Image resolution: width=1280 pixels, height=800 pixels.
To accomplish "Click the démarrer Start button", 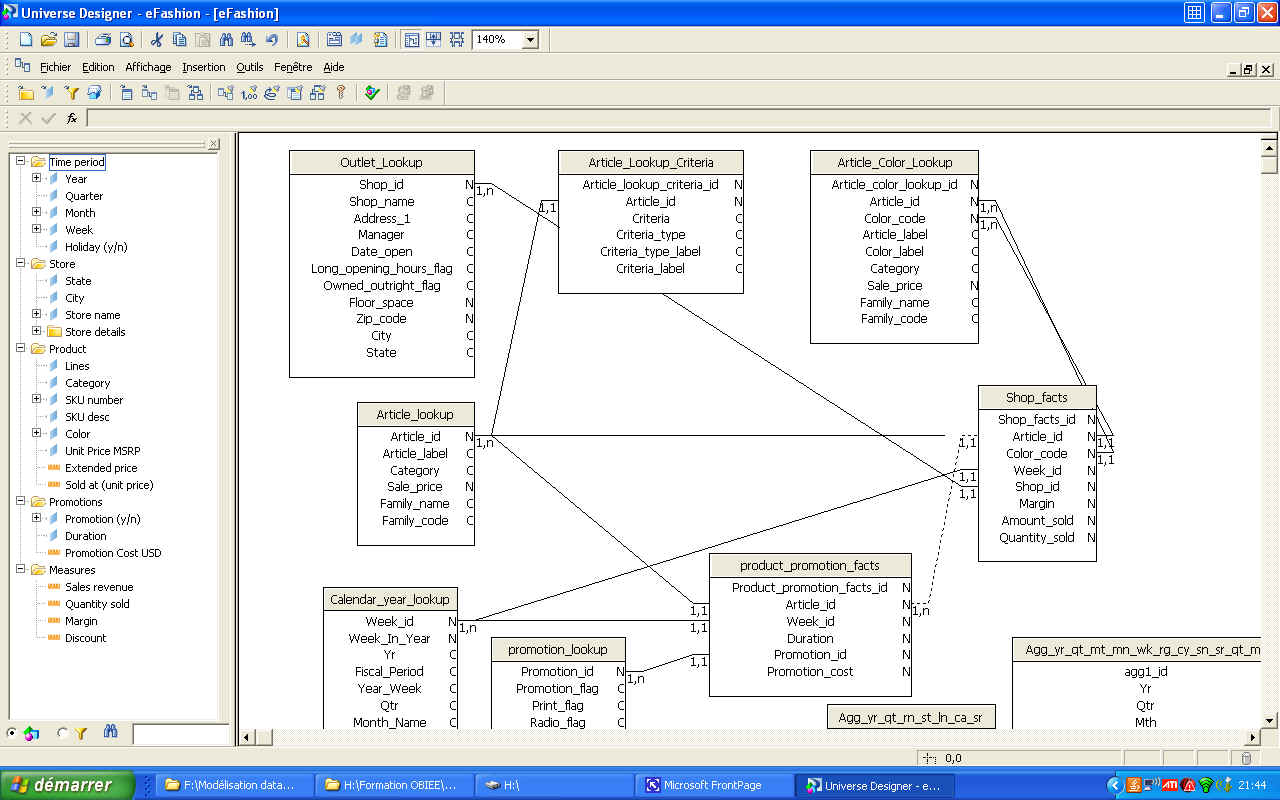I will click(x=68, y=785).
